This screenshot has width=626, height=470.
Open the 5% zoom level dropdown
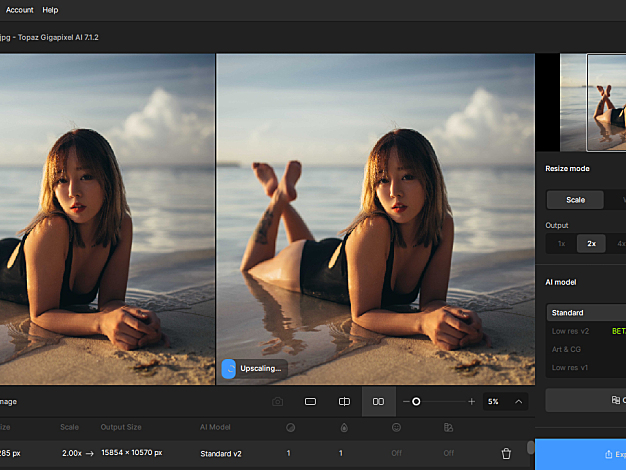[x=493, y=402]
